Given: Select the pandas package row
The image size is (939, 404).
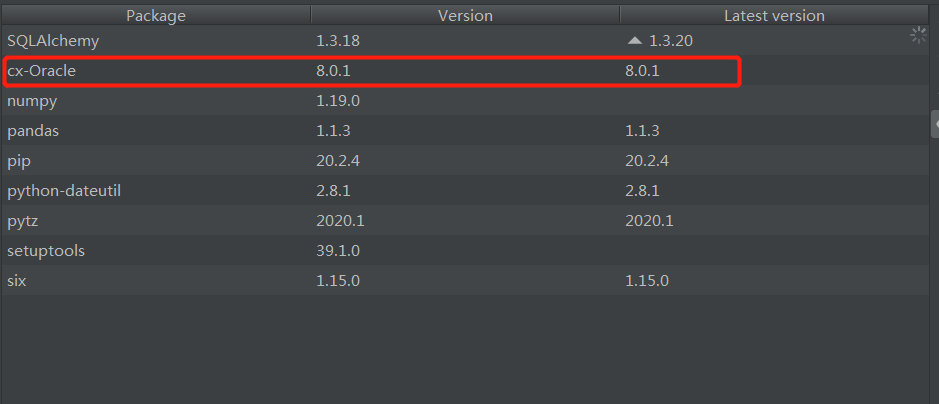Looking at the screenshot, I should click(x=465, y=130).
